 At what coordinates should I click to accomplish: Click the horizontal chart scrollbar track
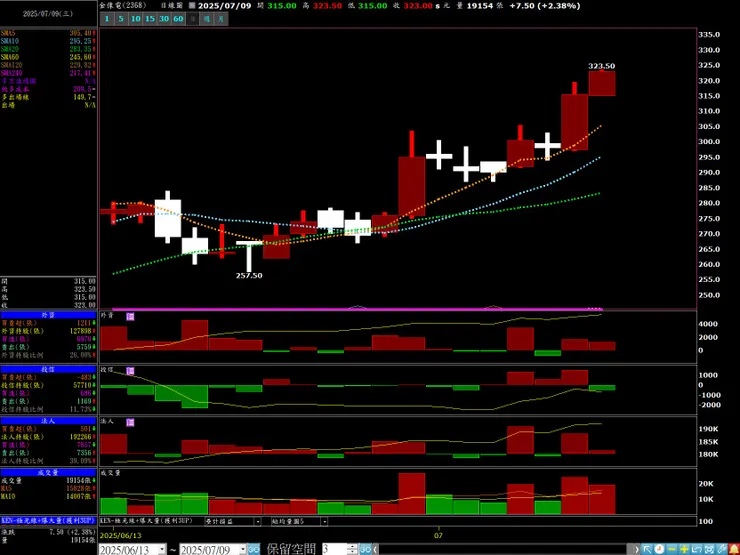pyautogui.click(x=505, y=549)
